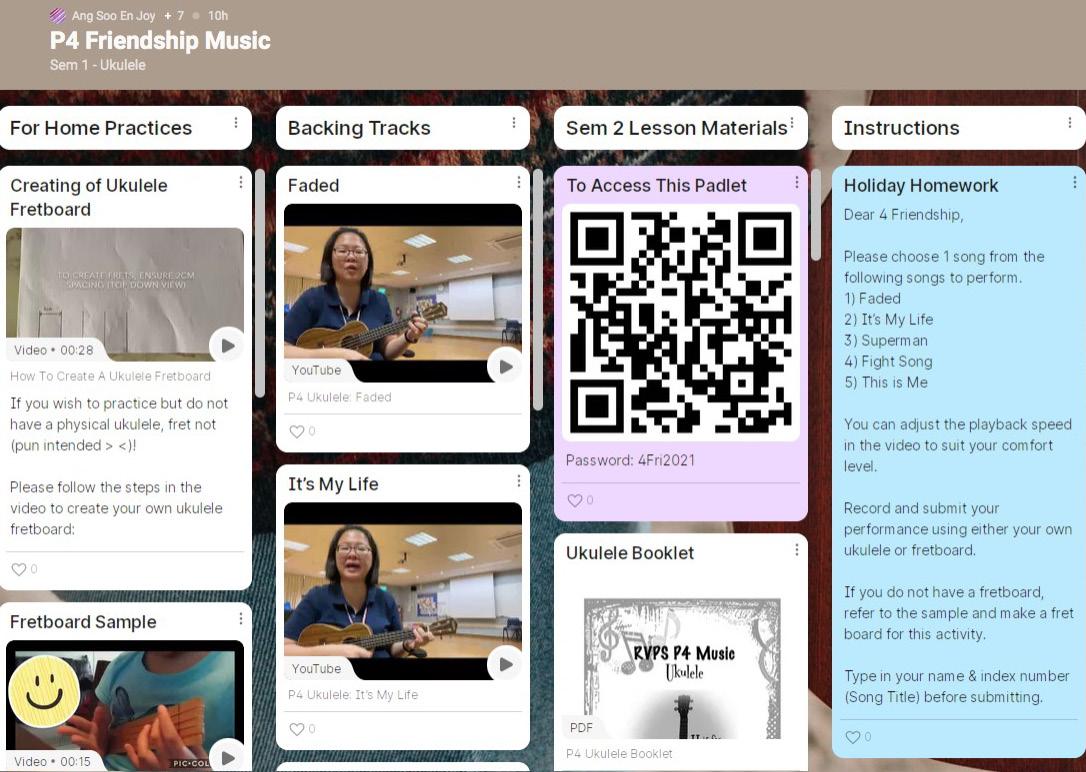Click the Padlet author avatar icon
Viewport: 1086px width, 772px height.
[x=58, y=15]
